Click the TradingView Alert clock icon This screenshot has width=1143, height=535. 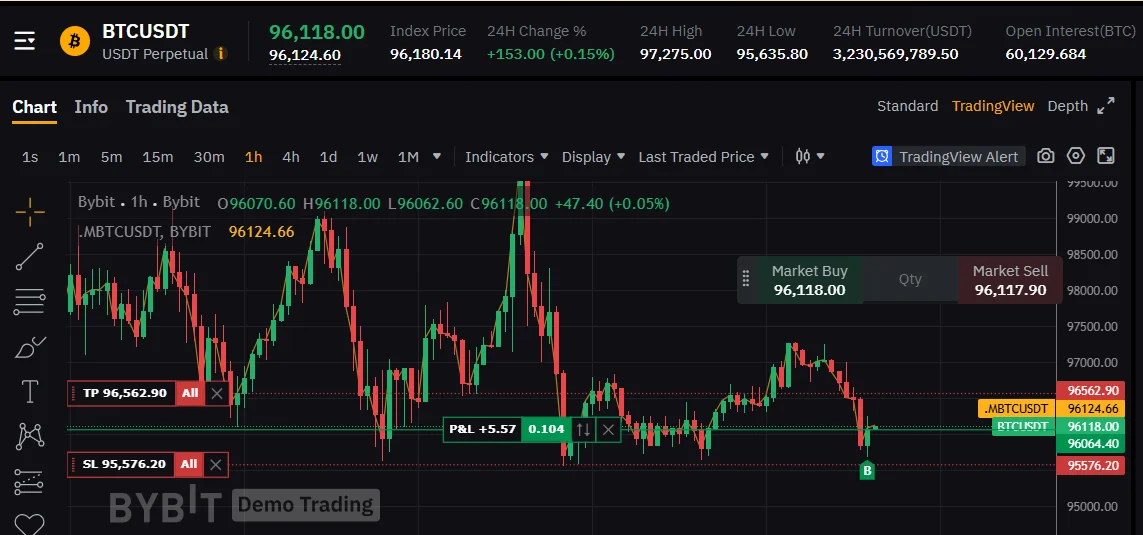tap(883, 156)
